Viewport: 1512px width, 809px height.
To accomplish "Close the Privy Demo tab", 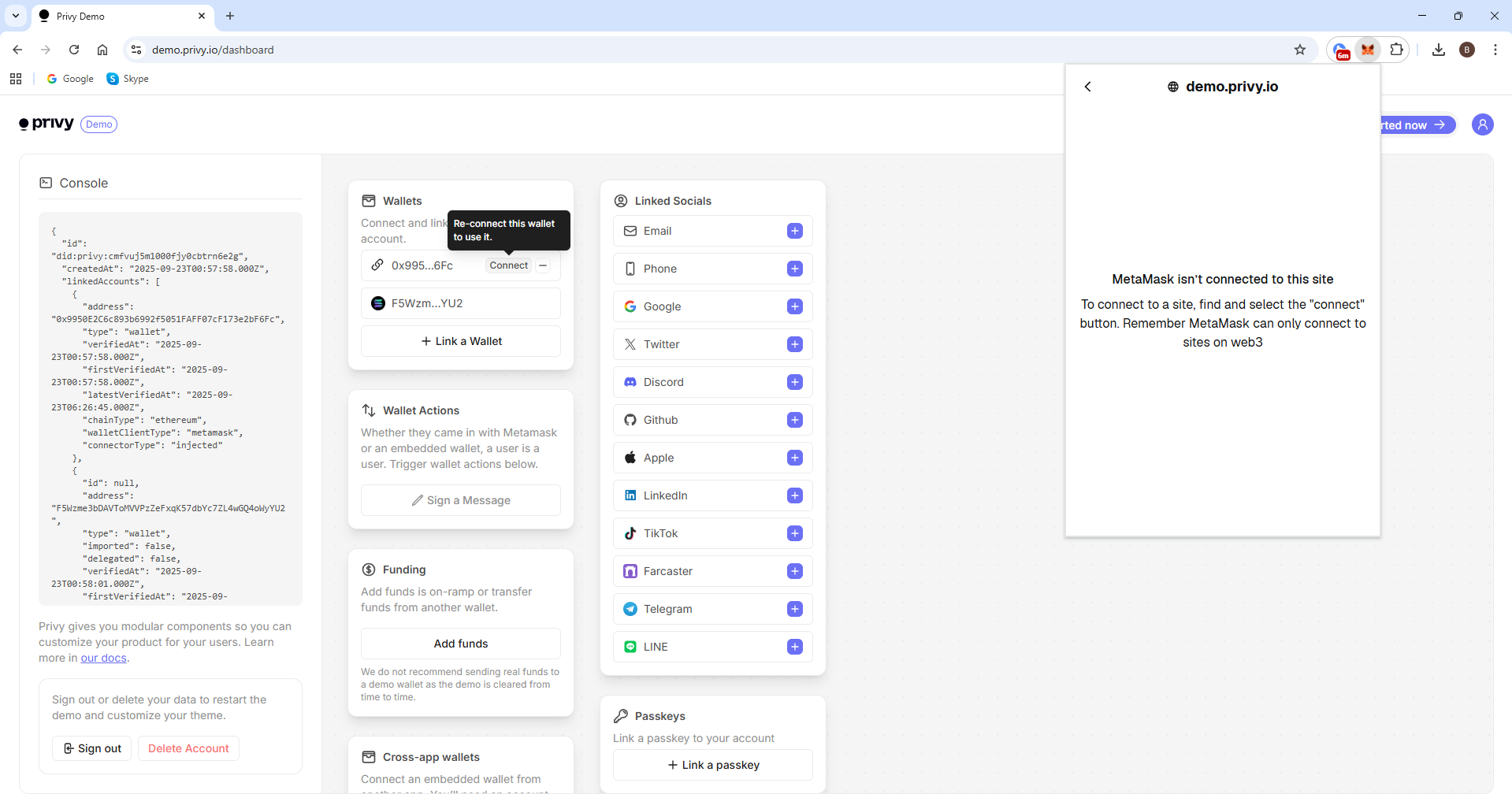I will (x=202, y=16).
